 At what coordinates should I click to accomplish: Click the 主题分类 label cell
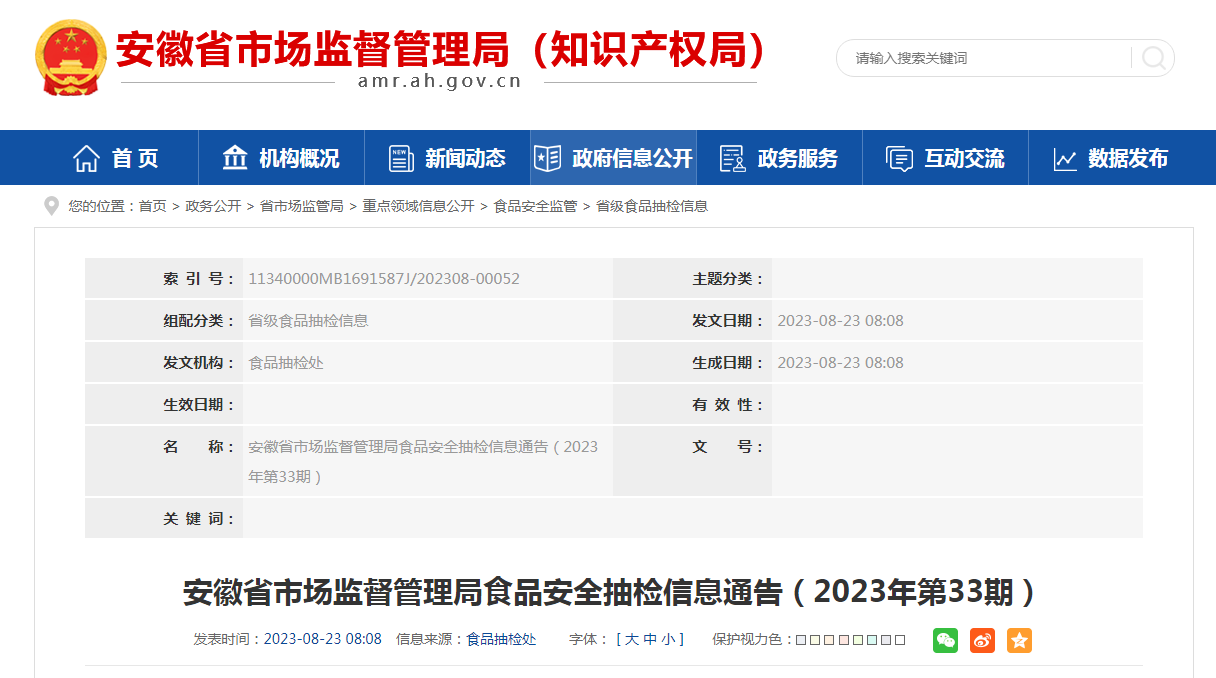pos(692,279)
